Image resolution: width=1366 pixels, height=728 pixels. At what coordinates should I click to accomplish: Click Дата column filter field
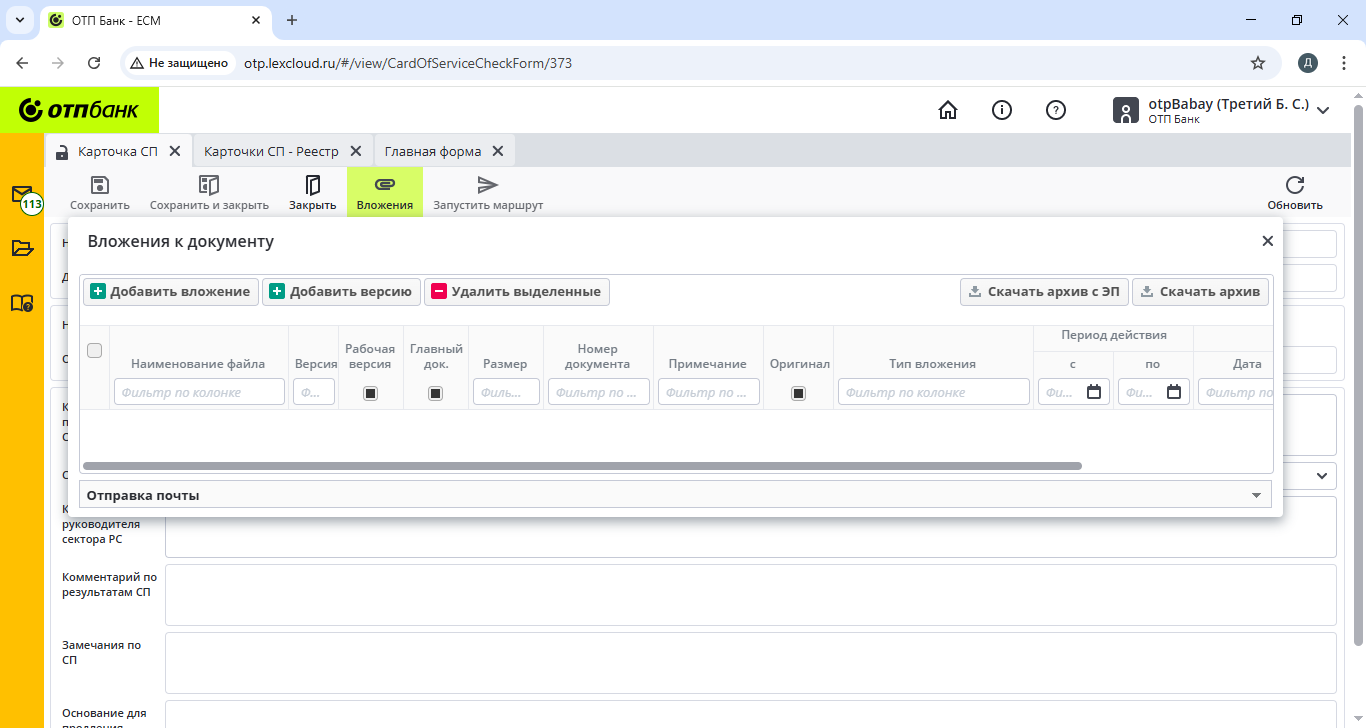click(x=1236, y=393)
